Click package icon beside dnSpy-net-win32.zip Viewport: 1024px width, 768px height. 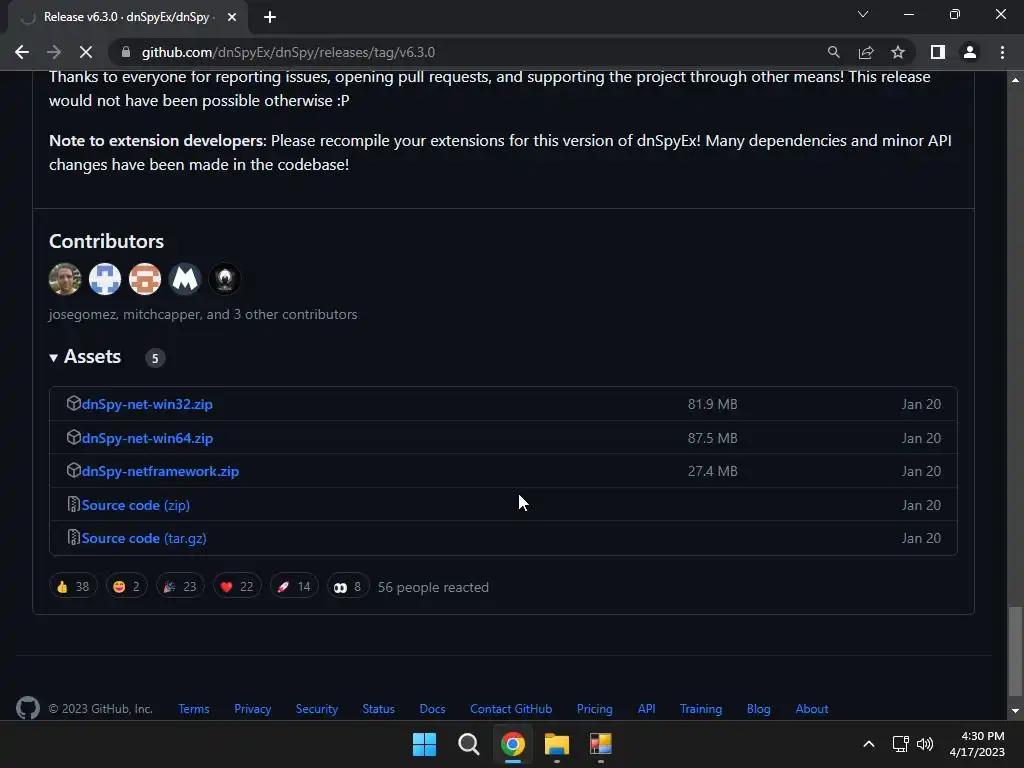[74, 404]
